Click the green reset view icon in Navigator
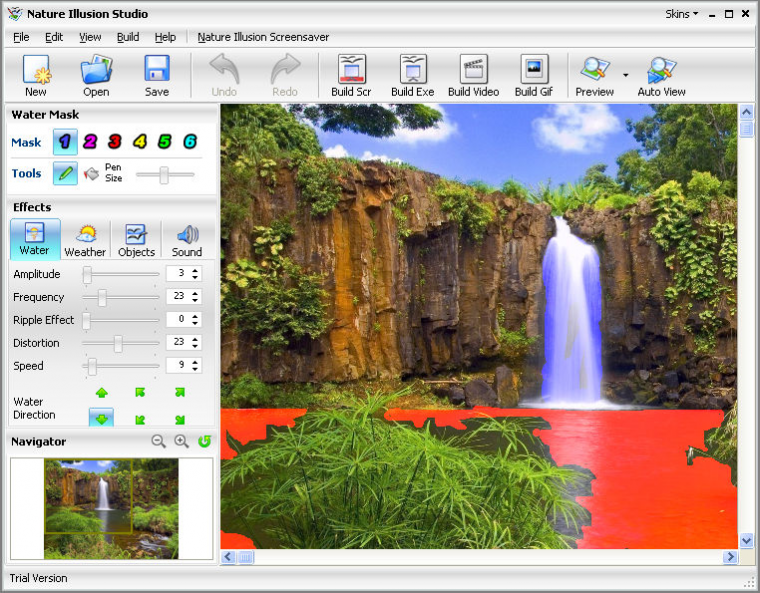 tap(204, 441)
